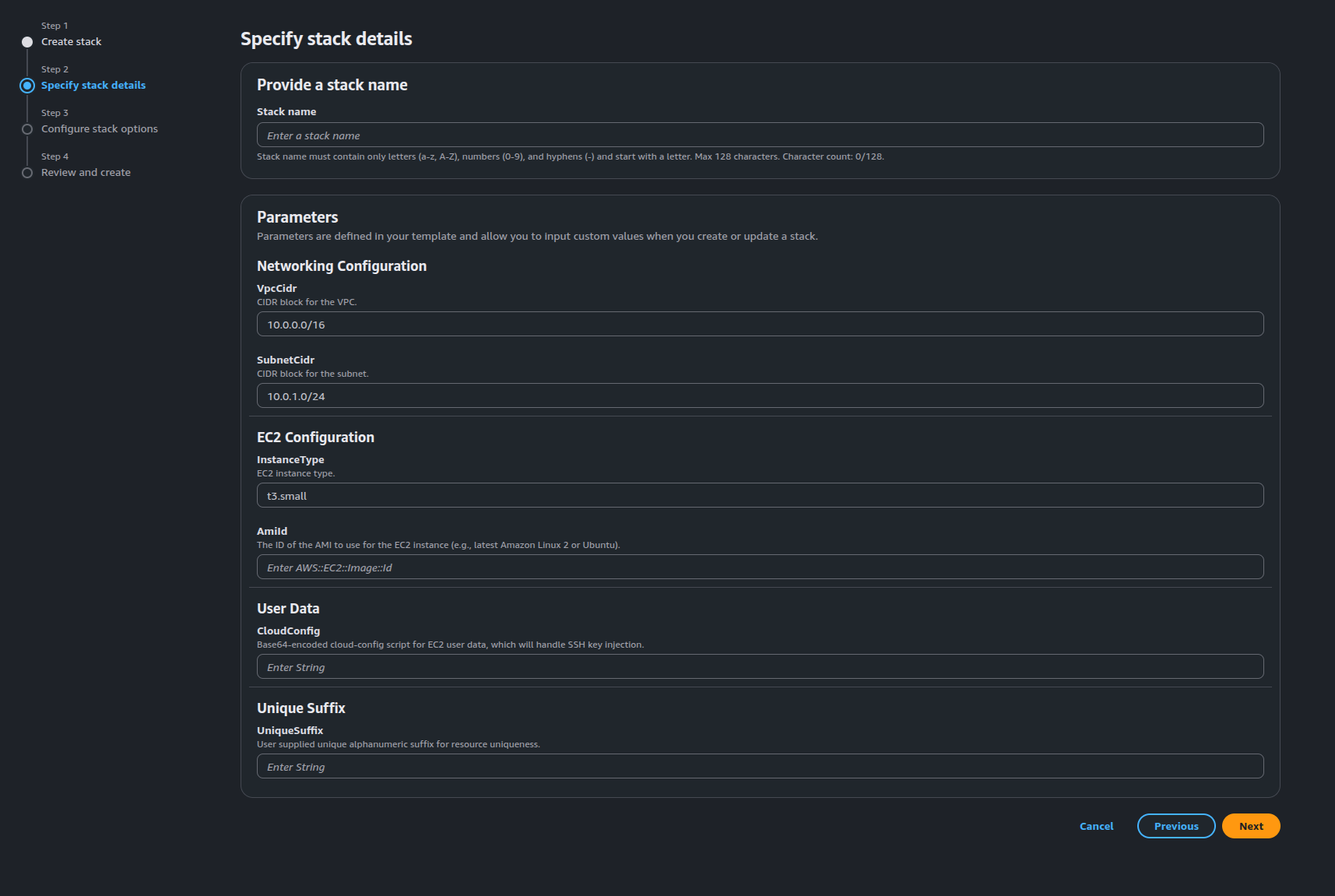Select the VpcCidr field showing 10.0.0.0/16
Image resolution: width=1335 pixels, height=896 pixels.
coord(759,324)
